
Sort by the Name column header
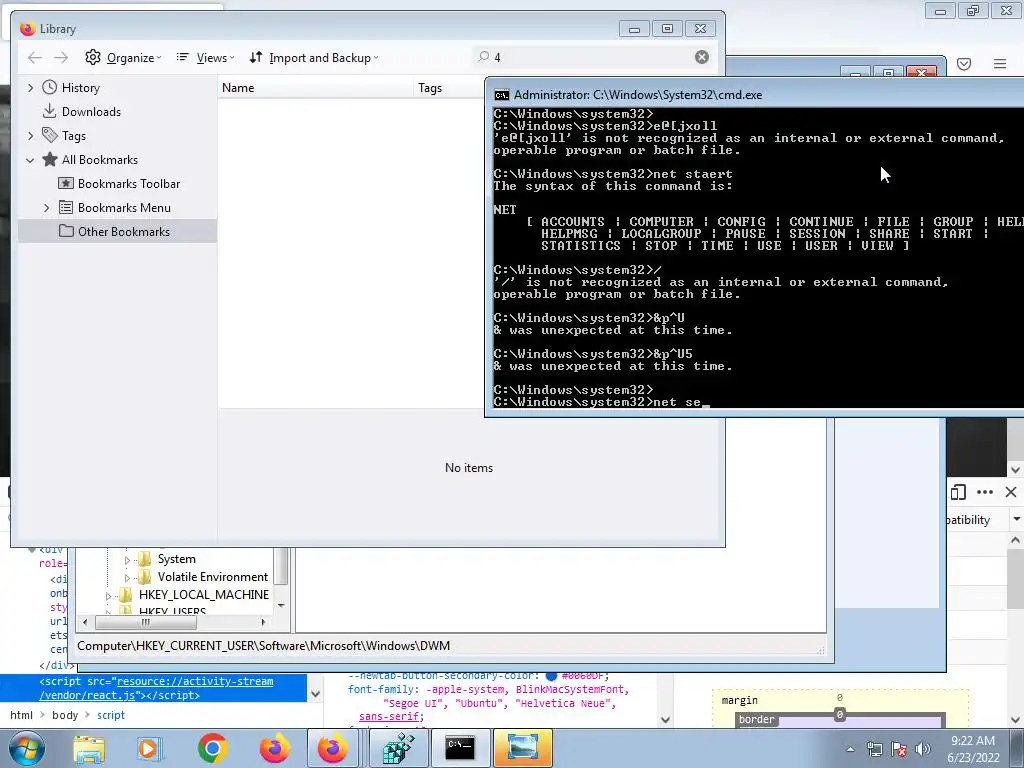tap(315, 88)
